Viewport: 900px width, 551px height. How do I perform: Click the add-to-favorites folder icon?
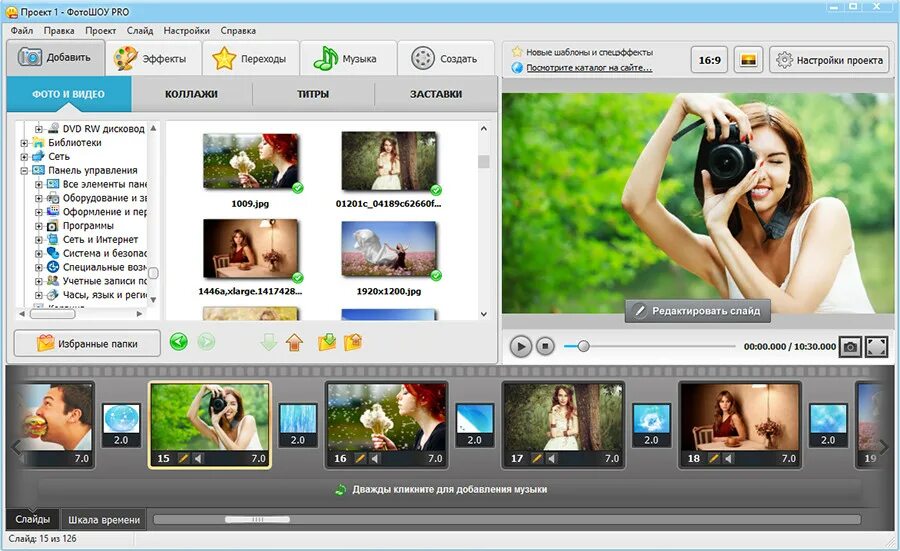353,343
